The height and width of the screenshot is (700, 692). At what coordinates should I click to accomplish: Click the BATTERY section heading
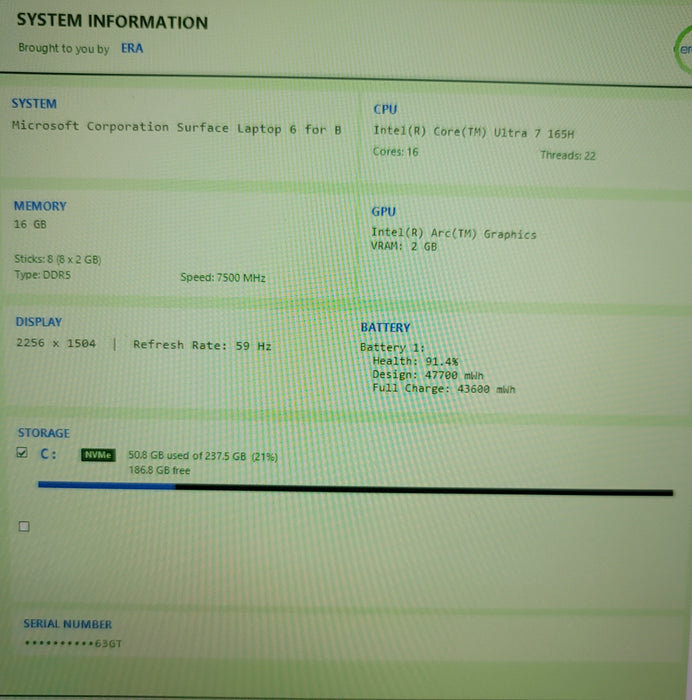click(x=386, y=328)
